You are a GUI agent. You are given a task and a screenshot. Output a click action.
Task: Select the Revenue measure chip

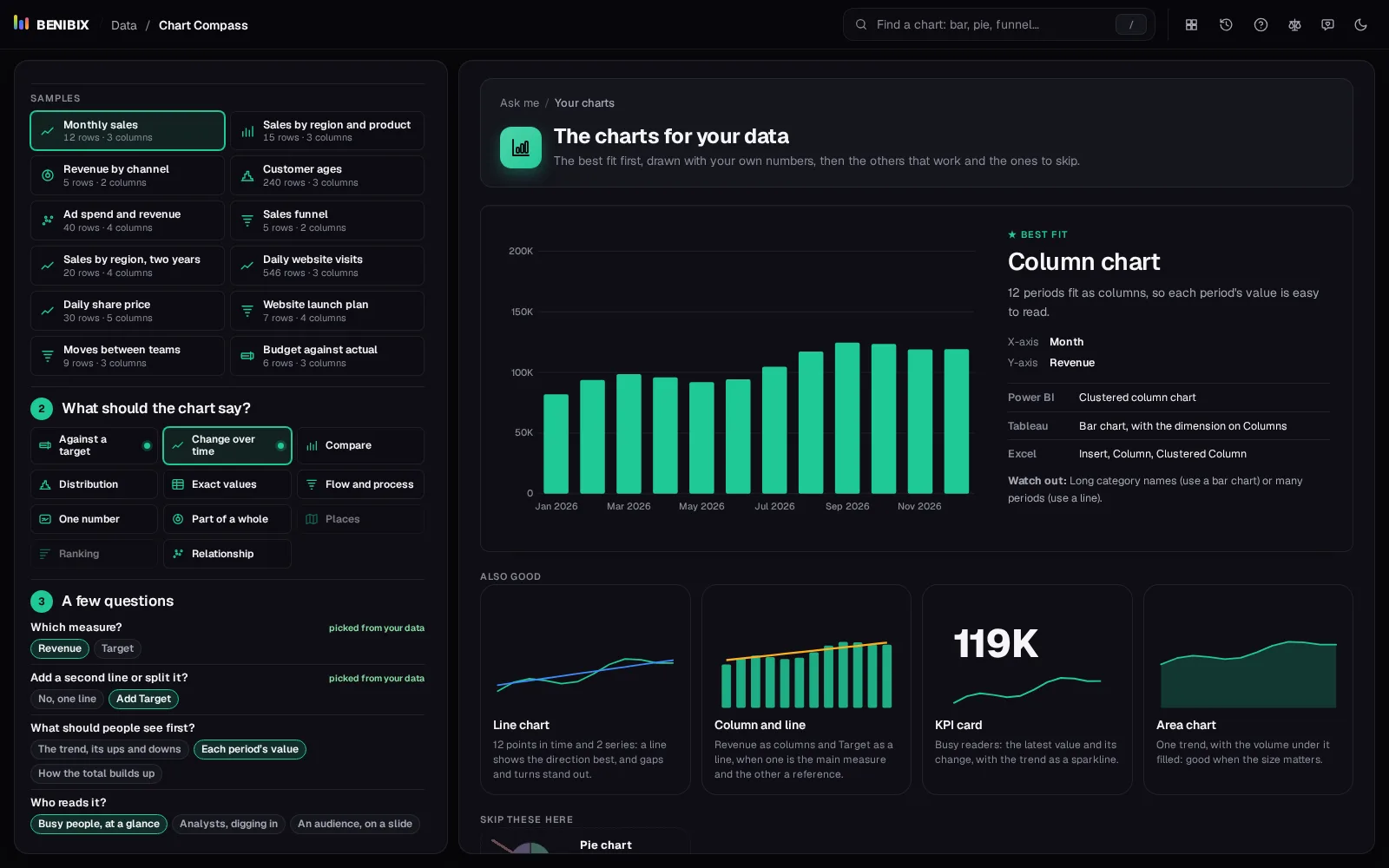(60, 648)
